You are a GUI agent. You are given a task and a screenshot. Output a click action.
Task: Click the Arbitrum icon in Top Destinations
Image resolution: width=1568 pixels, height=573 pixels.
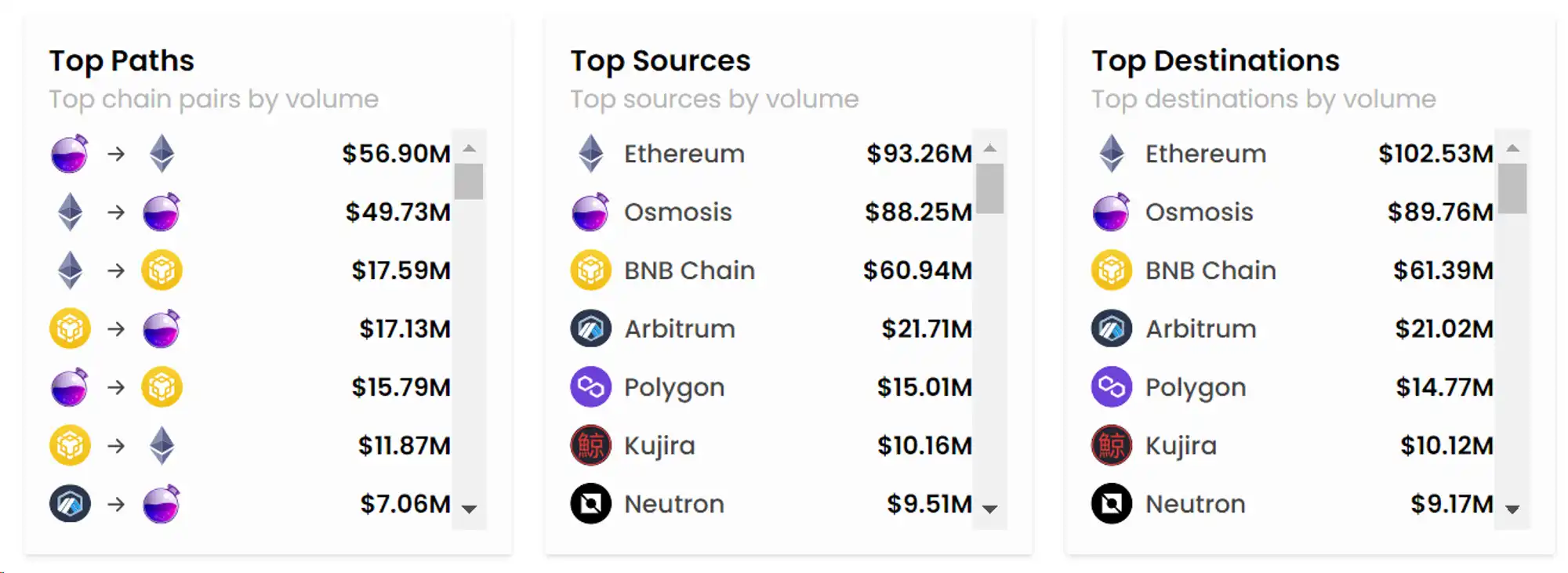pyautogui.click(x=1111, y=328)
